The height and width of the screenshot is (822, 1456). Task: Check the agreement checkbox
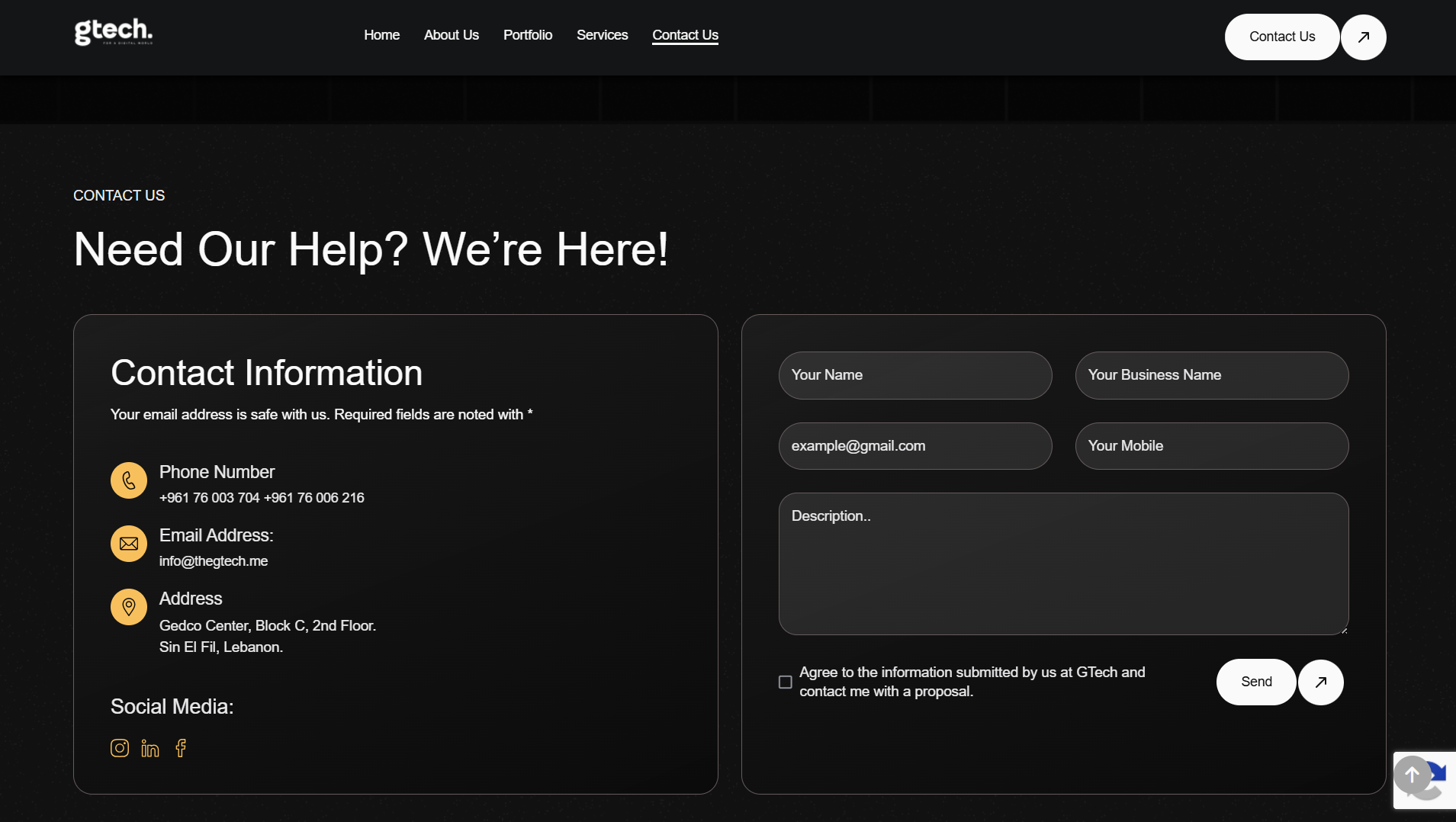click(x=785, y=682)
